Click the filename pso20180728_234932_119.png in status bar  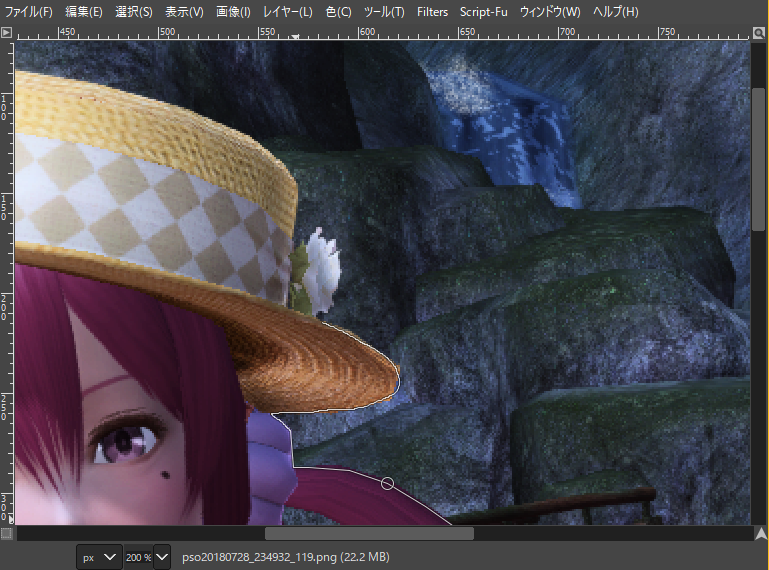(x=259, y=557)
